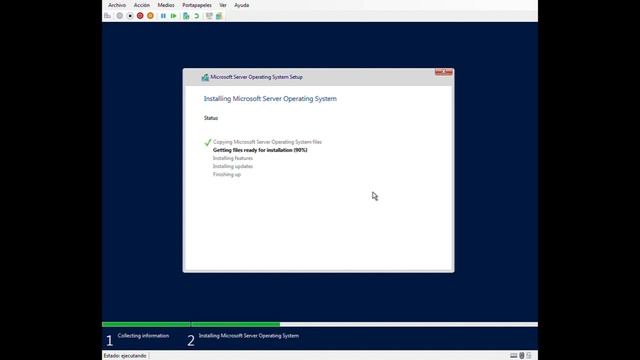Screen dimensions: 640x360
Task: Click the 'Estado: ejecutando' status text
Action: coord(125,356)
